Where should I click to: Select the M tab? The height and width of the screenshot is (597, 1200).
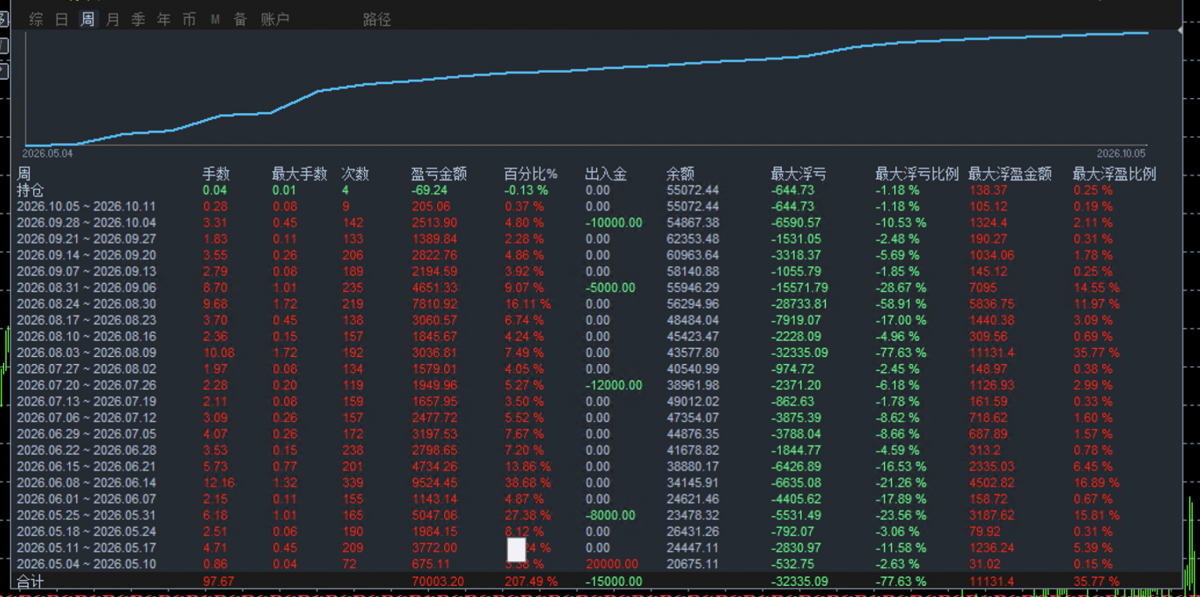click(x=215, y=19)
